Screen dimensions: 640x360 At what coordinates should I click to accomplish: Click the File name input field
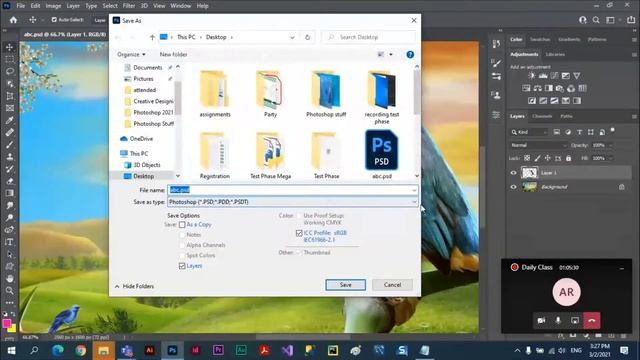(x=293, y=190)
